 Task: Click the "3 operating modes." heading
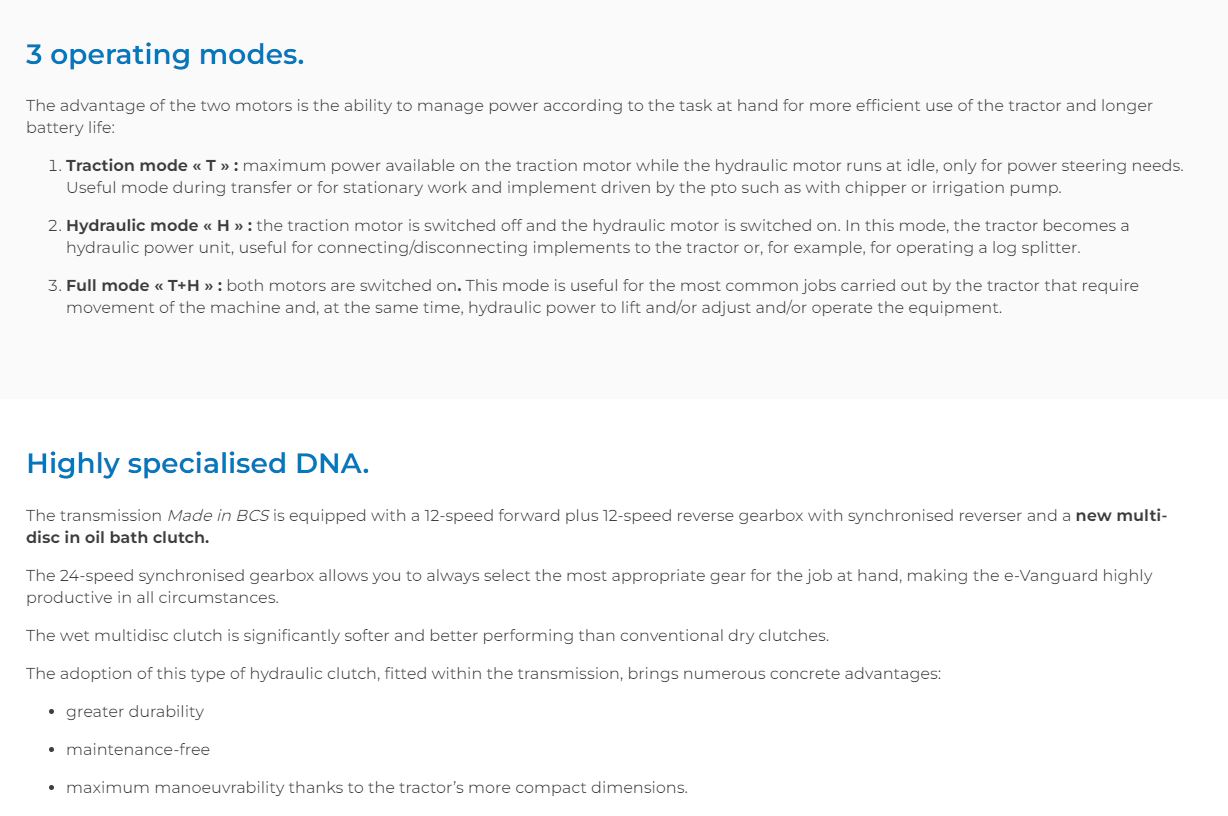click(165, 55)
